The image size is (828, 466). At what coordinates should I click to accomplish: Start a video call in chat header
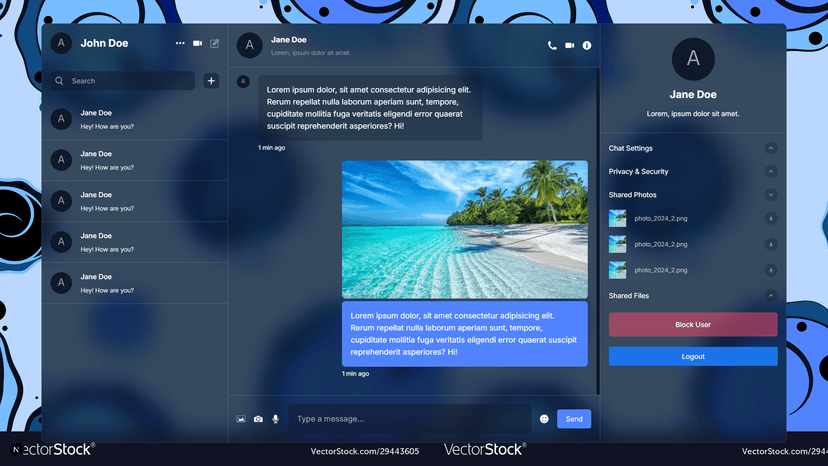[x=569, y=45]
